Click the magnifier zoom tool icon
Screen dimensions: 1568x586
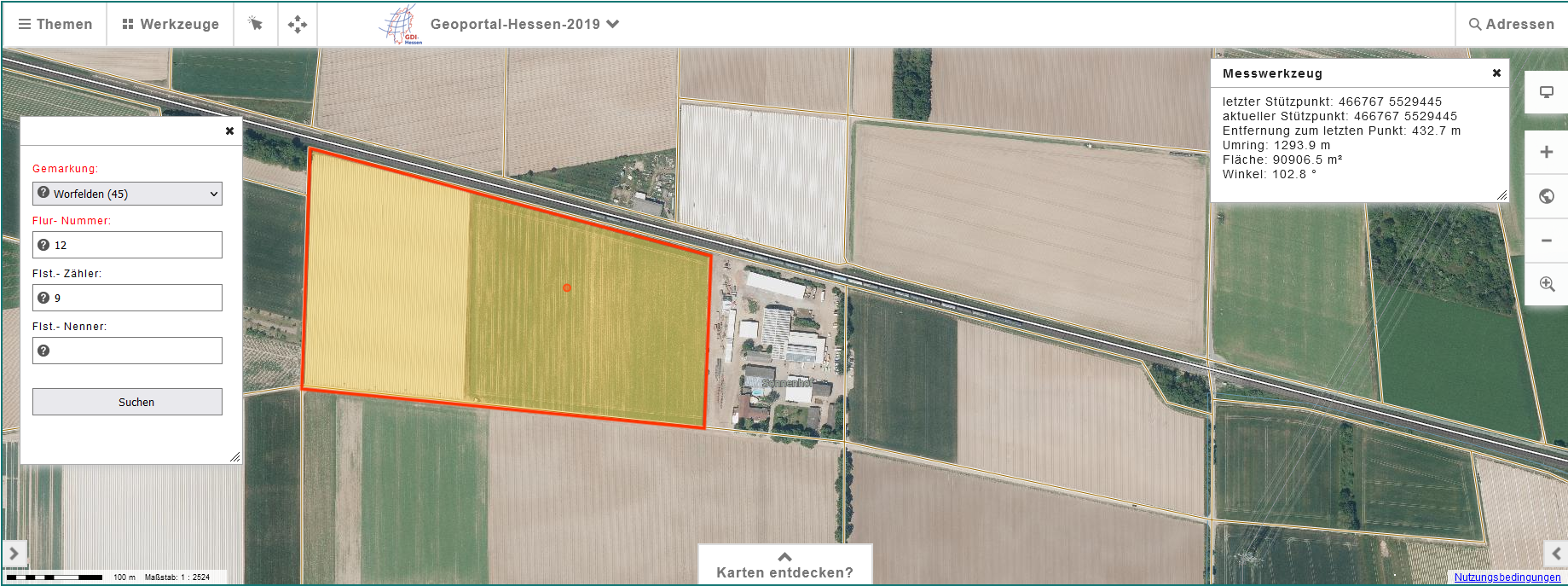1546,284
